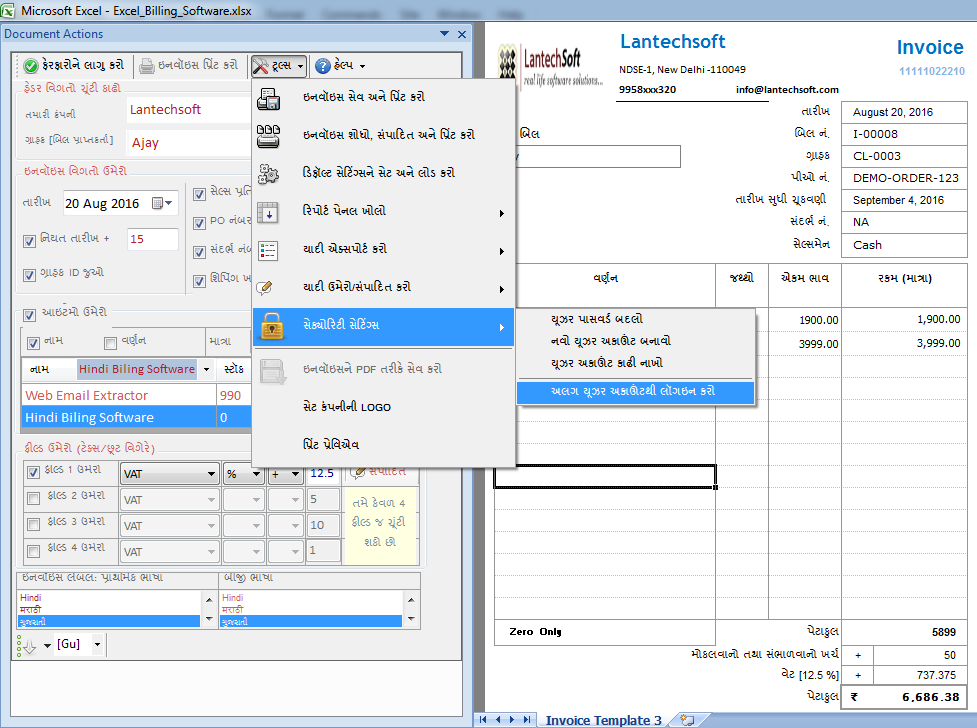977x728 pixels.
Task: Click the security settings padlock icon
Action: tap(272, 326)
